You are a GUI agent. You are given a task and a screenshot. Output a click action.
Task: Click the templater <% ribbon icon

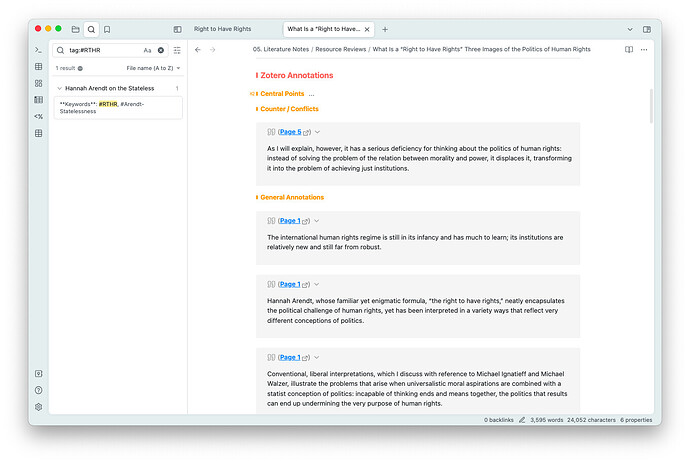point(38,117)
